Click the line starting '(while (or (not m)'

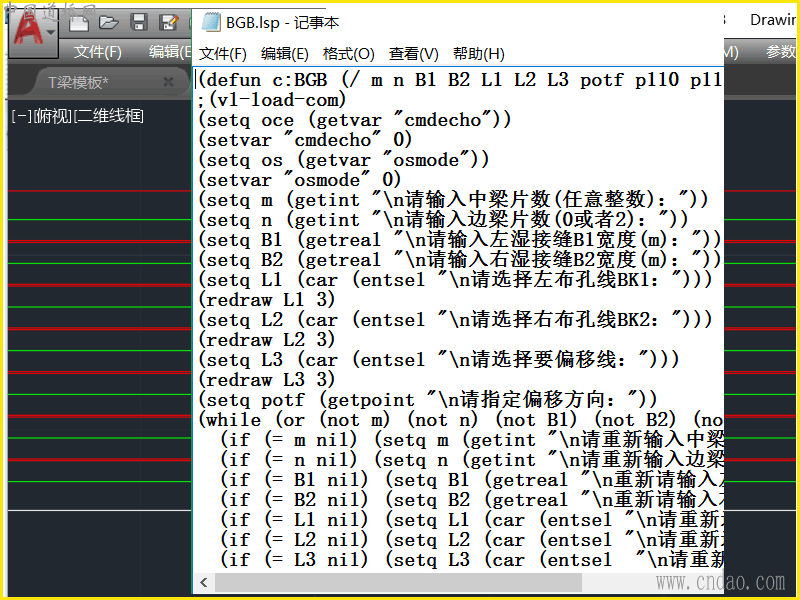(x=460, y=419)
